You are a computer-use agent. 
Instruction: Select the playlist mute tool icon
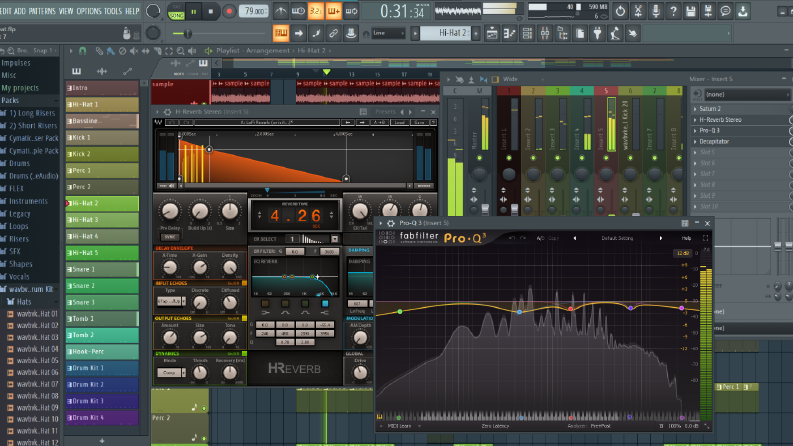point(134,51)
